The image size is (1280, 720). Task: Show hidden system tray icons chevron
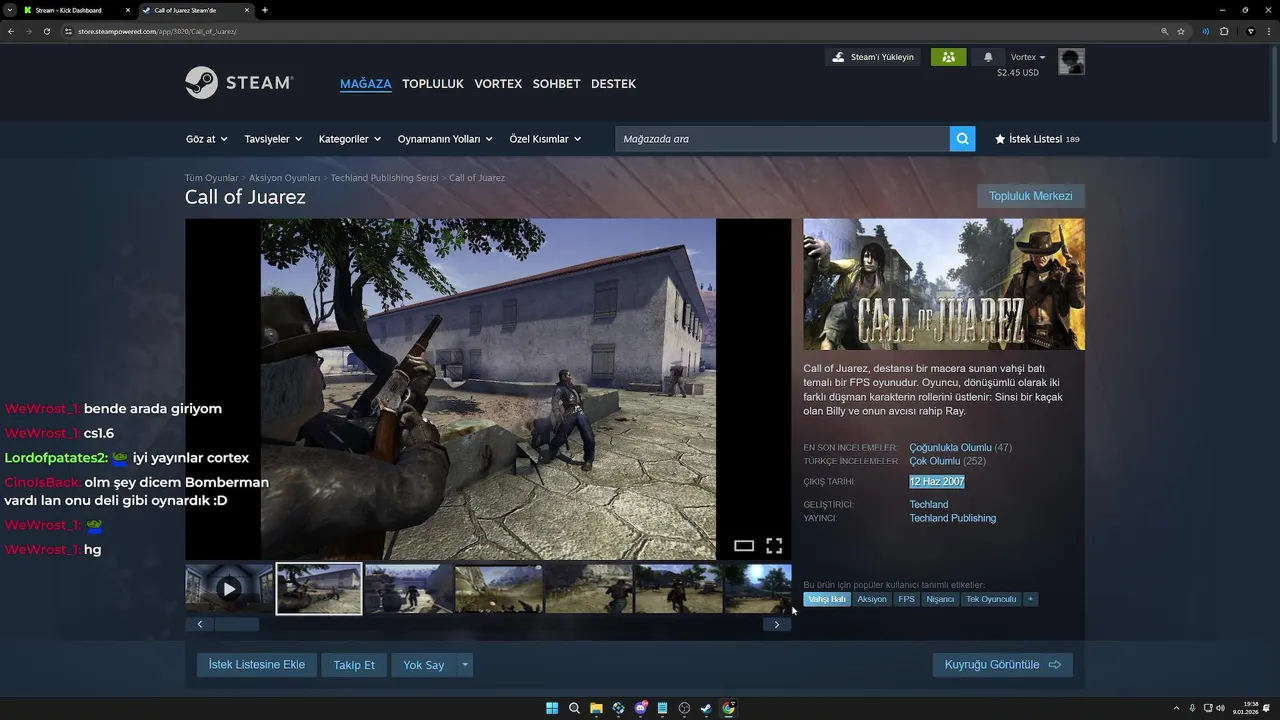[x=1176, y=708]
